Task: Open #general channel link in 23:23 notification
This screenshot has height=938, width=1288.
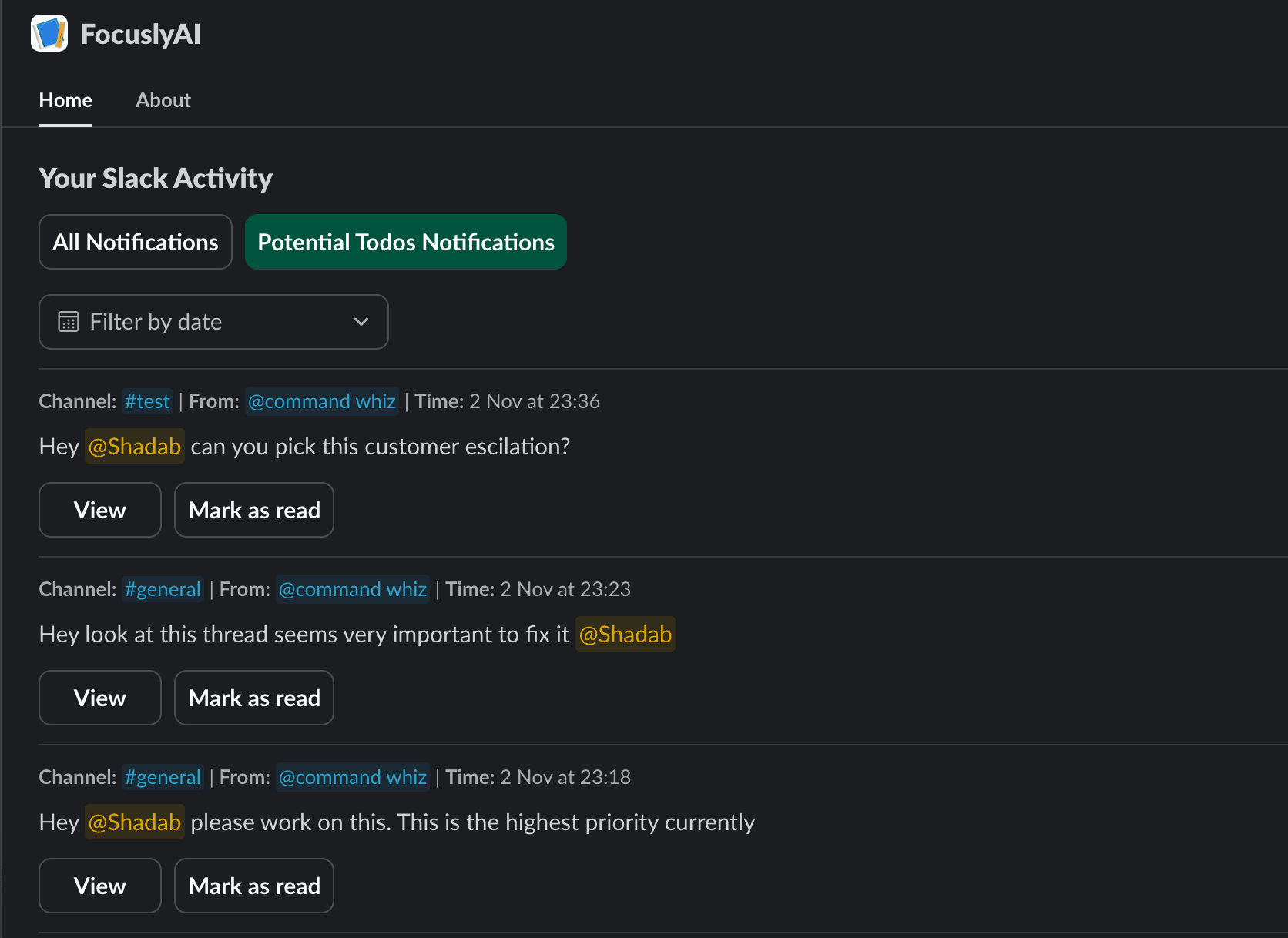Action: pyautogui.click(x=163, y=589)
